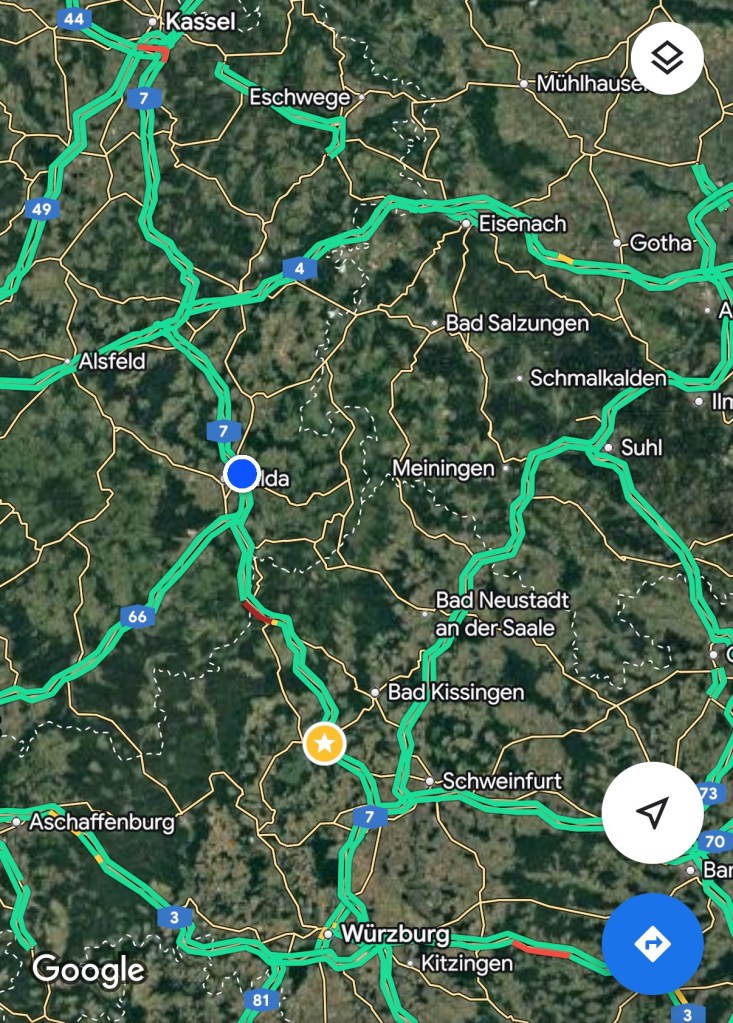Select the Kassel city label
The width and height of the screenshot is (733, 1023).
200,22
